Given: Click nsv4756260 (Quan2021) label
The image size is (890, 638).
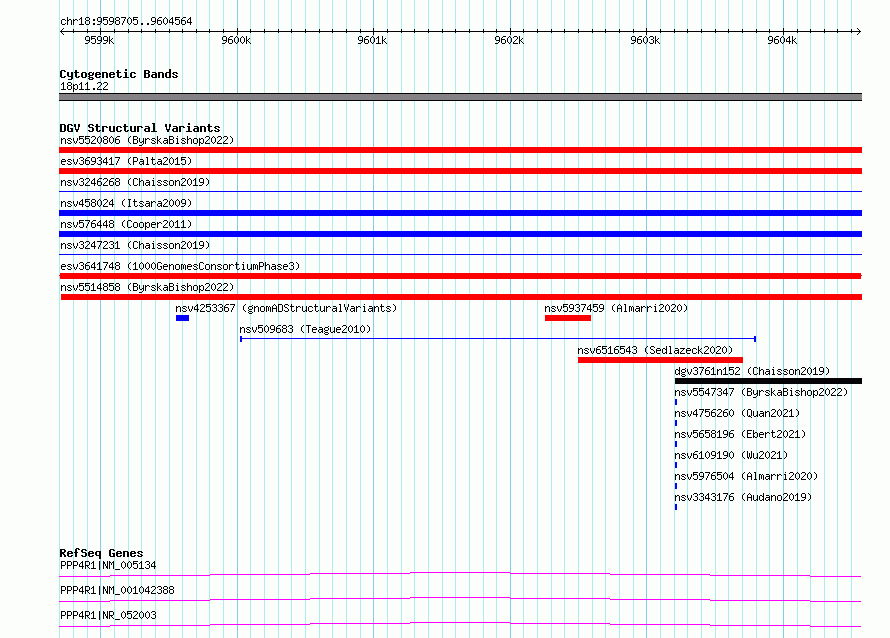Looking at the screenshot, I should tap(737, 413).
